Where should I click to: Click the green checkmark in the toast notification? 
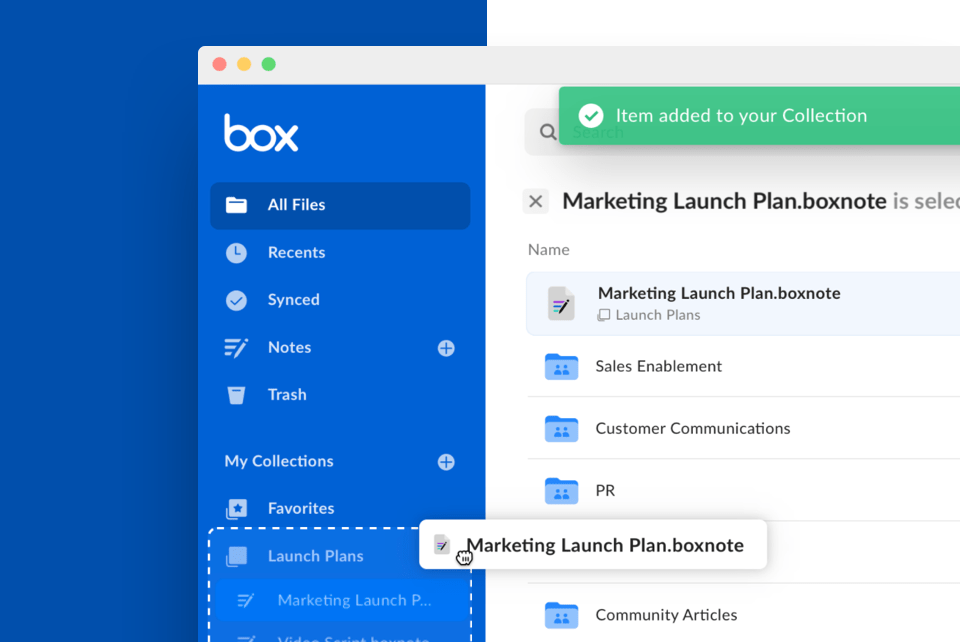coord(590,115)
